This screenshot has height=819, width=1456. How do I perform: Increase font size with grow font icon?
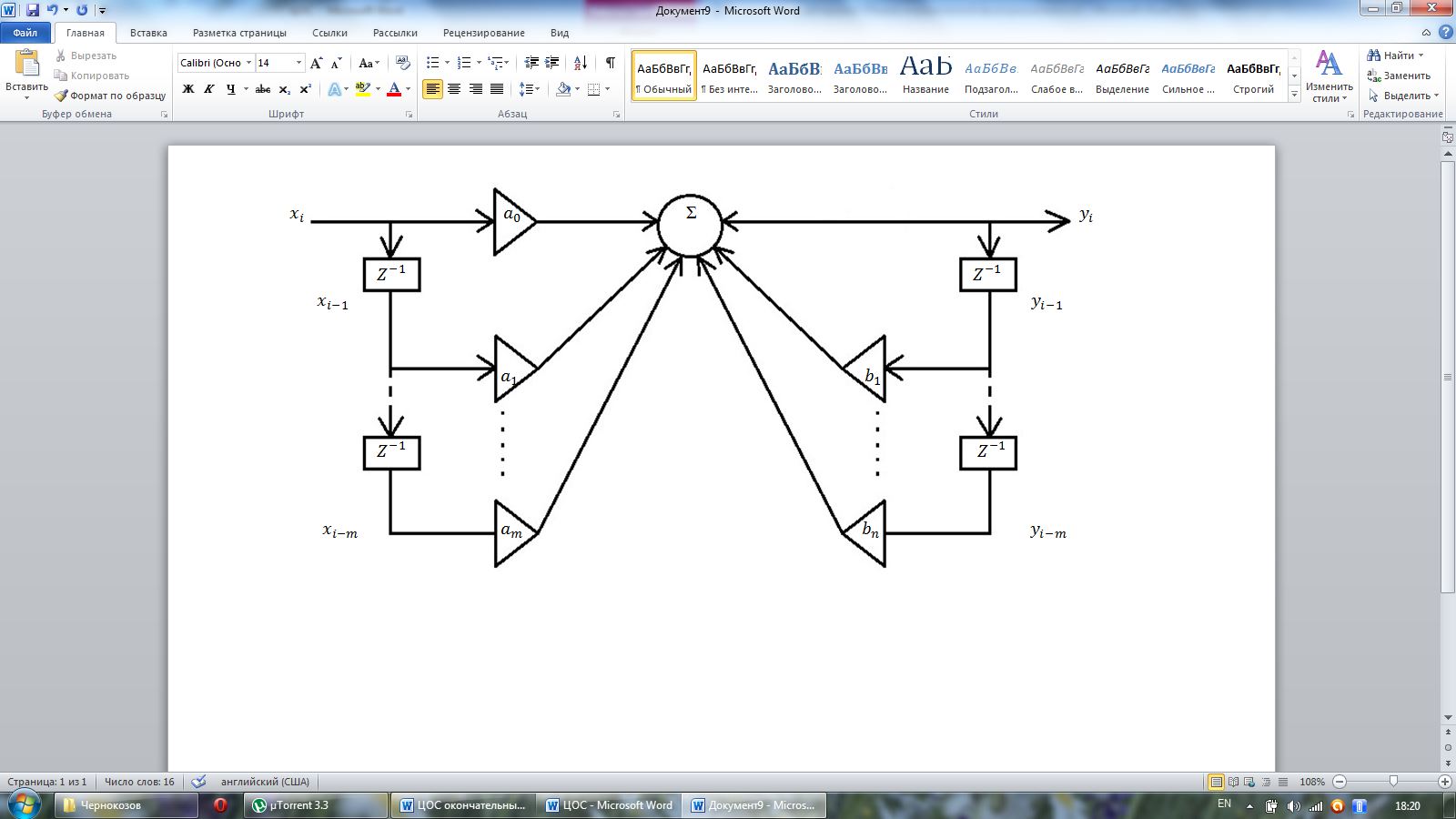click(316, 63)
